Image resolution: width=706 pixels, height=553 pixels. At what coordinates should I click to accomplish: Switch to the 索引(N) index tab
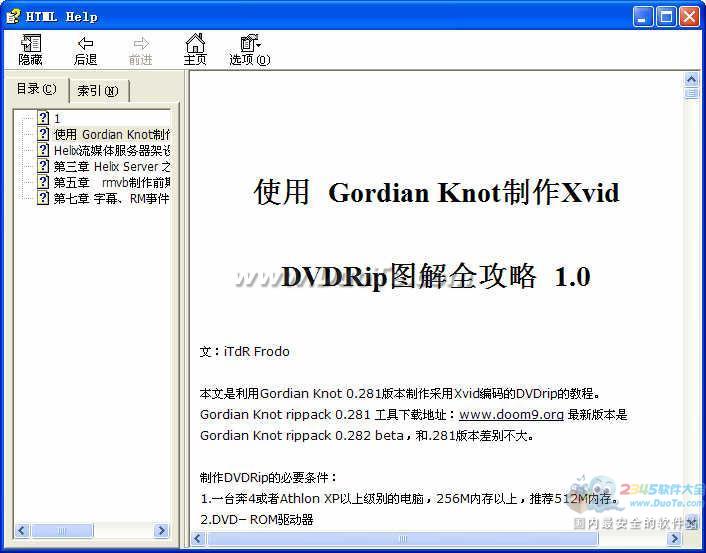tap(98, 91)
